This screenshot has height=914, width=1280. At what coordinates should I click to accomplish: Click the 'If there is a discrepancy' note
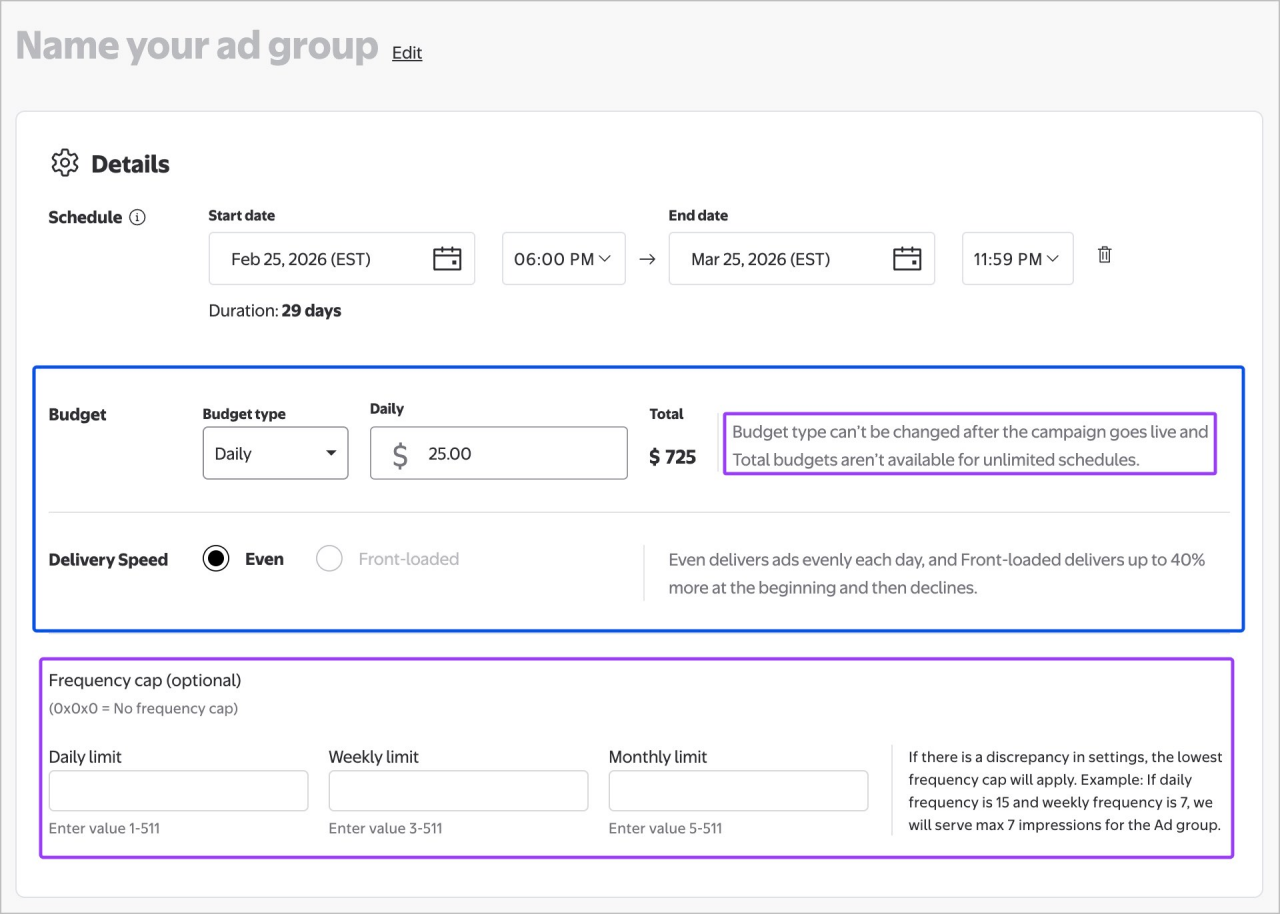[x=1066, y=791]
